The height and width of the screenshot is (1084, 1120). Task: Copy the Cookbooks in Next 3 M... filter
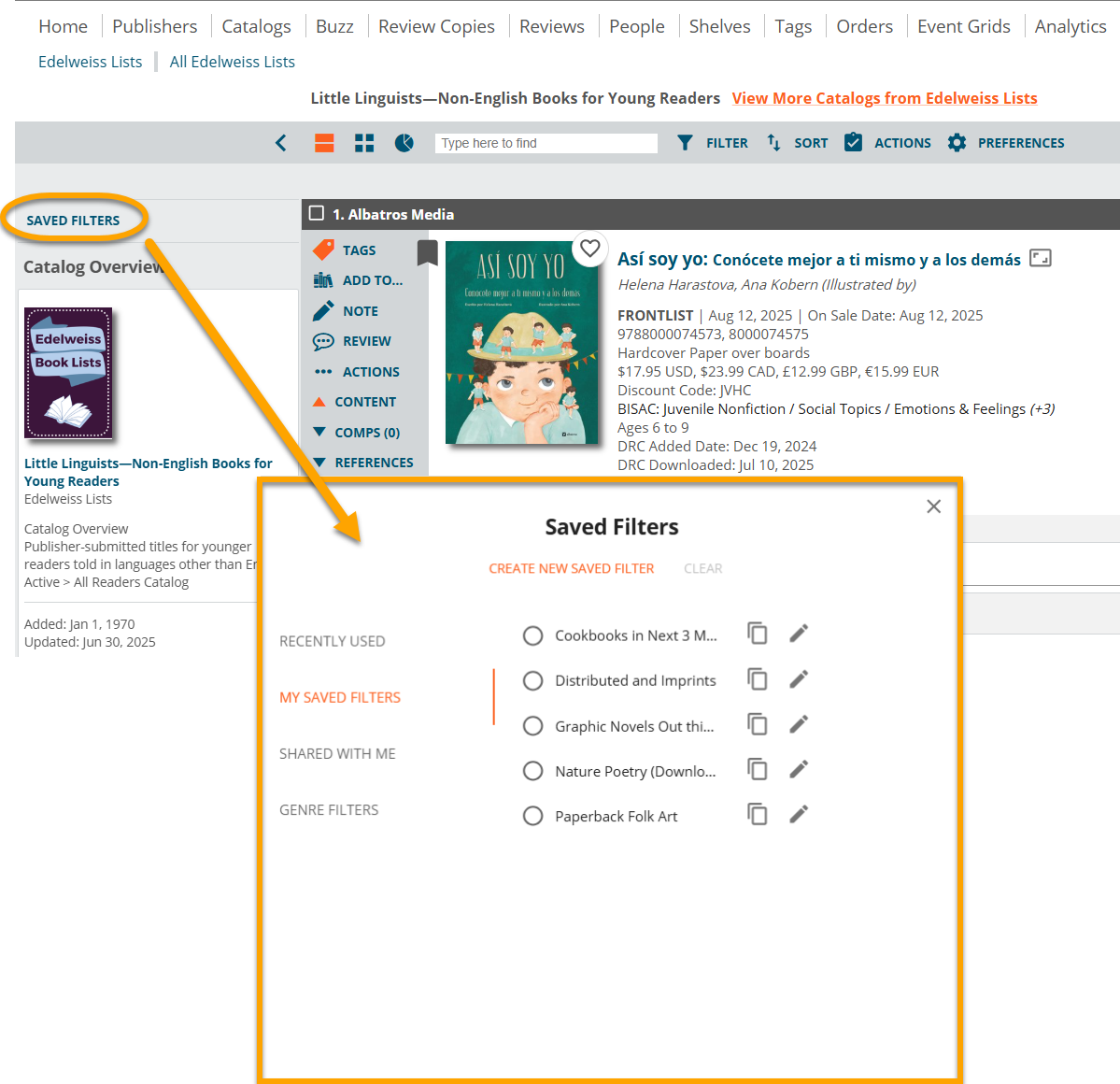pos(758,633)
